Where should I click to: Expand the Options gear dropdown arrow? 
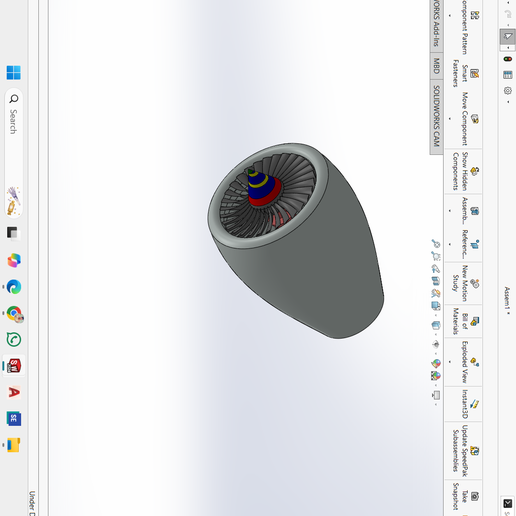tap(508, 102)
